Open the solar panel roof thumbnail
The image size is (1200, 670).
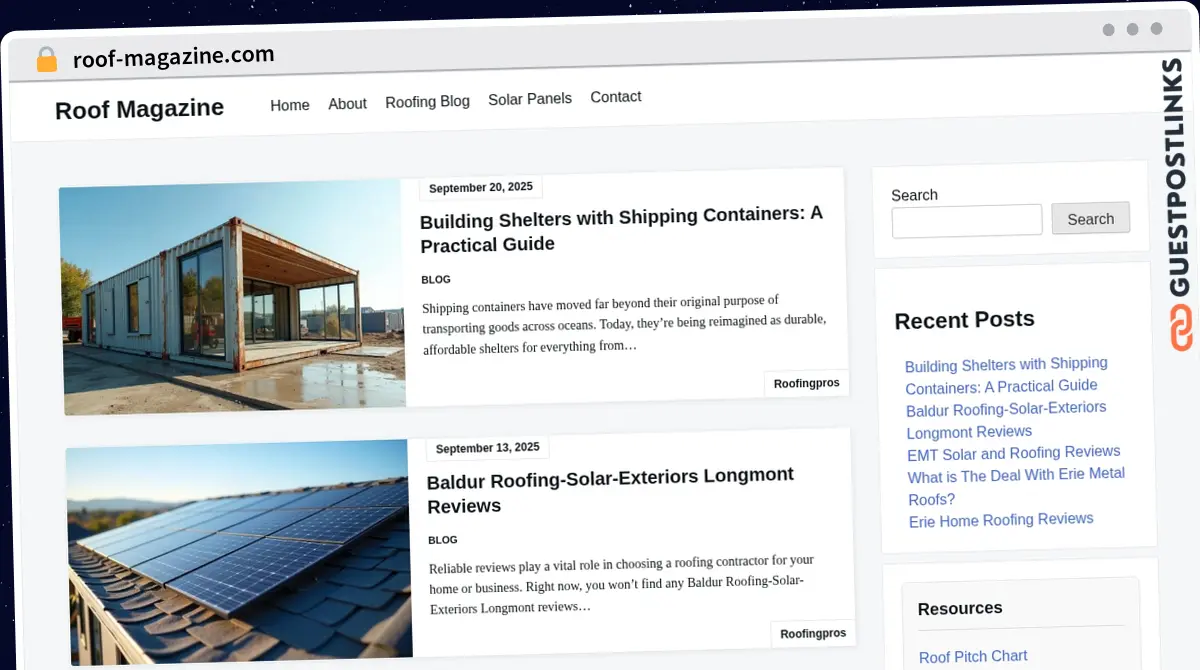[x=240, y=552]
